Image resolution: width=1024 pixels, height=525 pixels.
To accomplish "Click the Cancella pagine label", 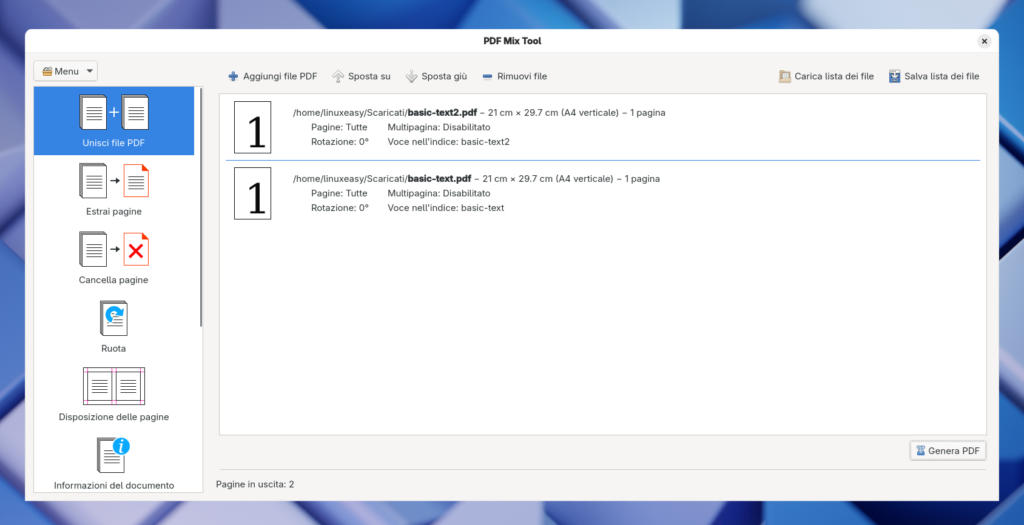I will tap(114, 280).
